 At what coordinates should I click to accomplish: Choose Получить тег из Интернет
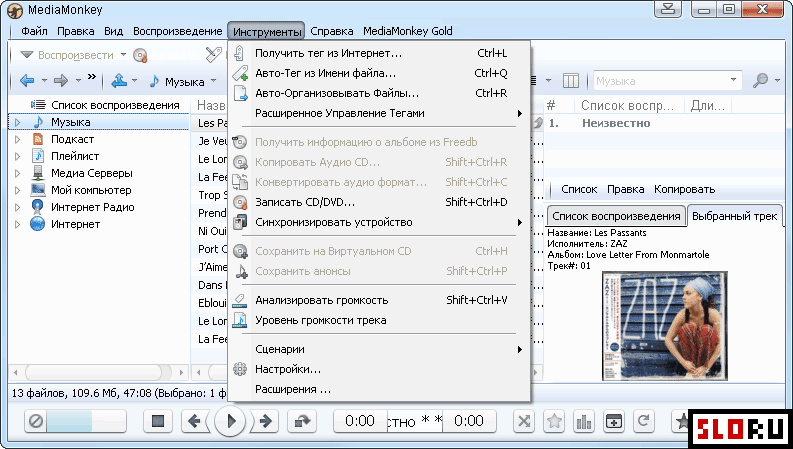click(379, 53)
